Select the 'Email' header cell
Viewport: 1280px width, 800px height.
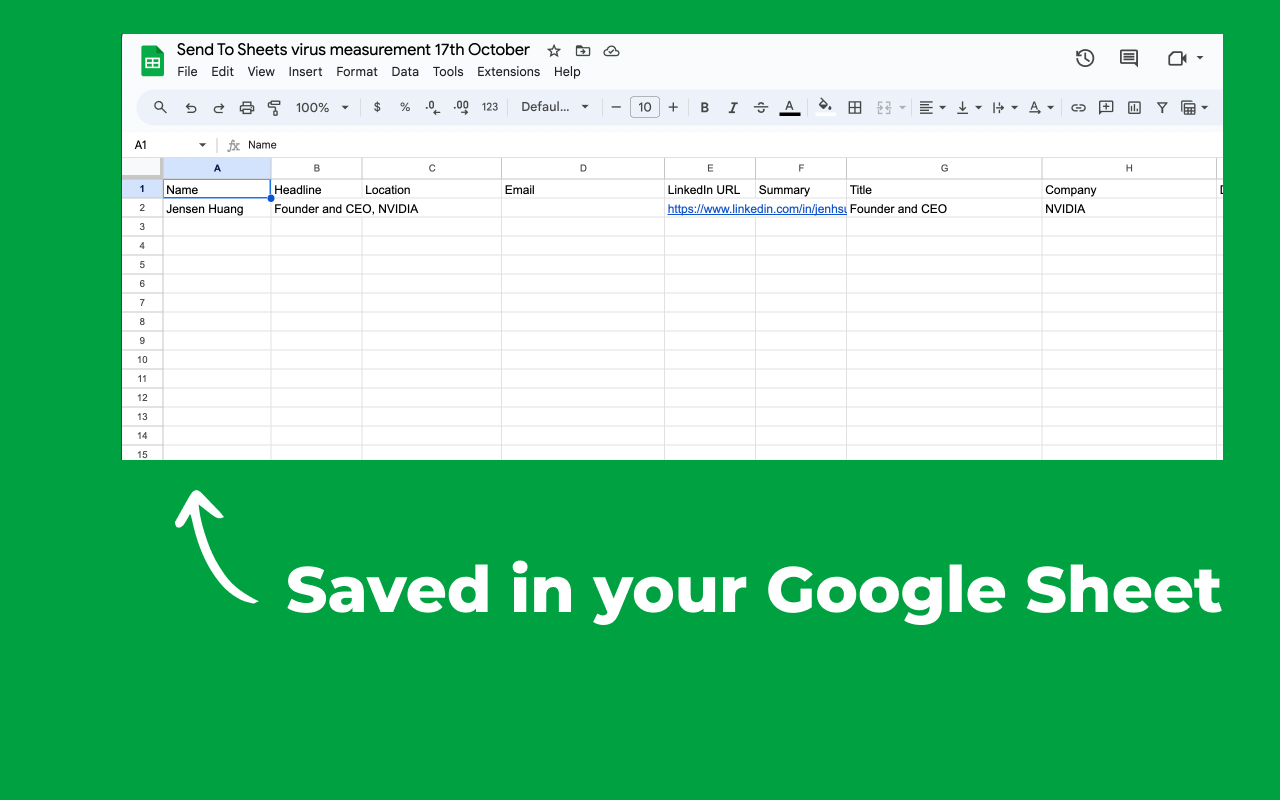click(x=583, y=189)
